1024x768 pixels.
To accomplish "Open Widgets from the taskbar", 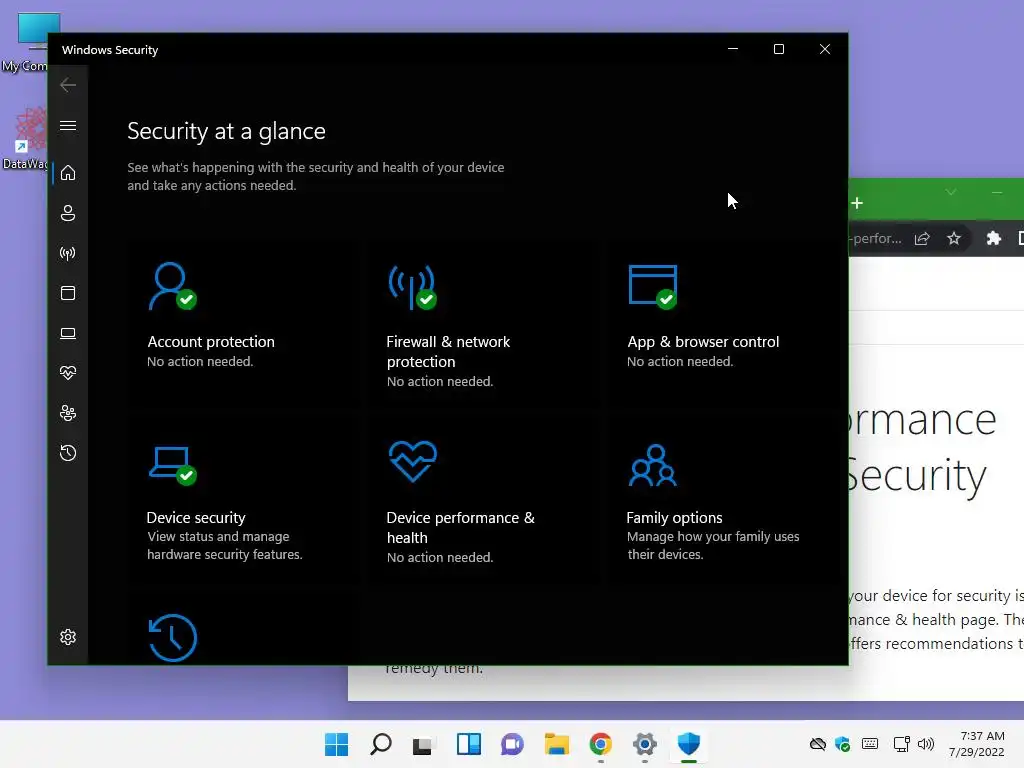I will pos(468,744).
